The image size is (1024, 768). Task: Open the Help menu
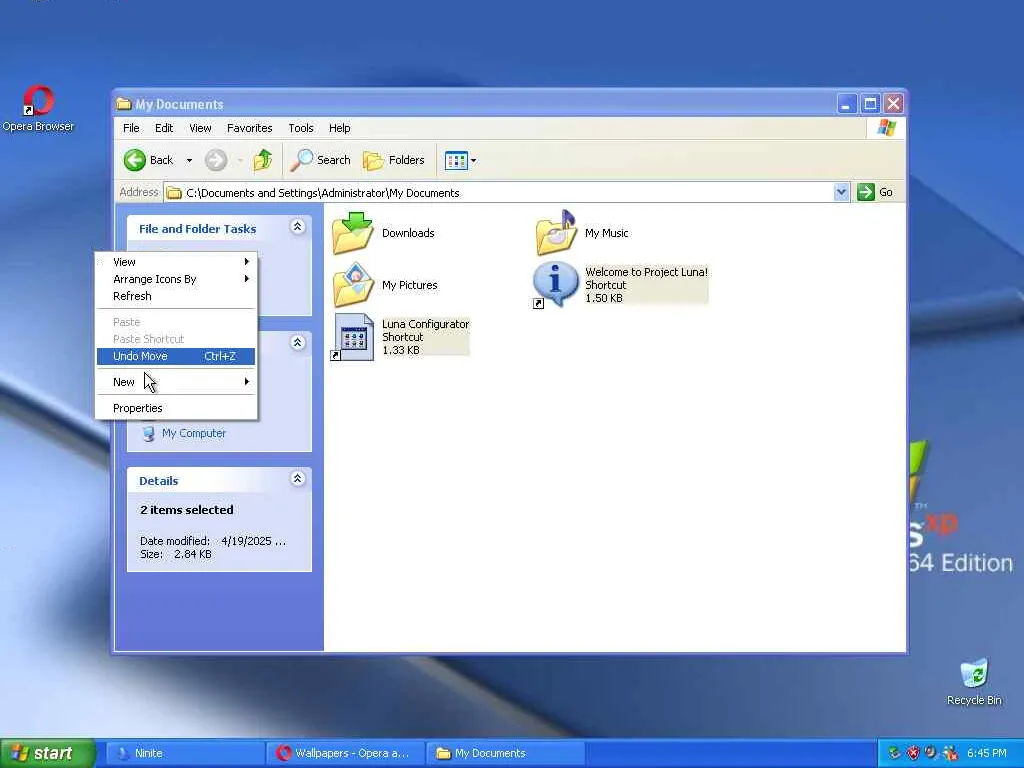[x=340, y=128]
